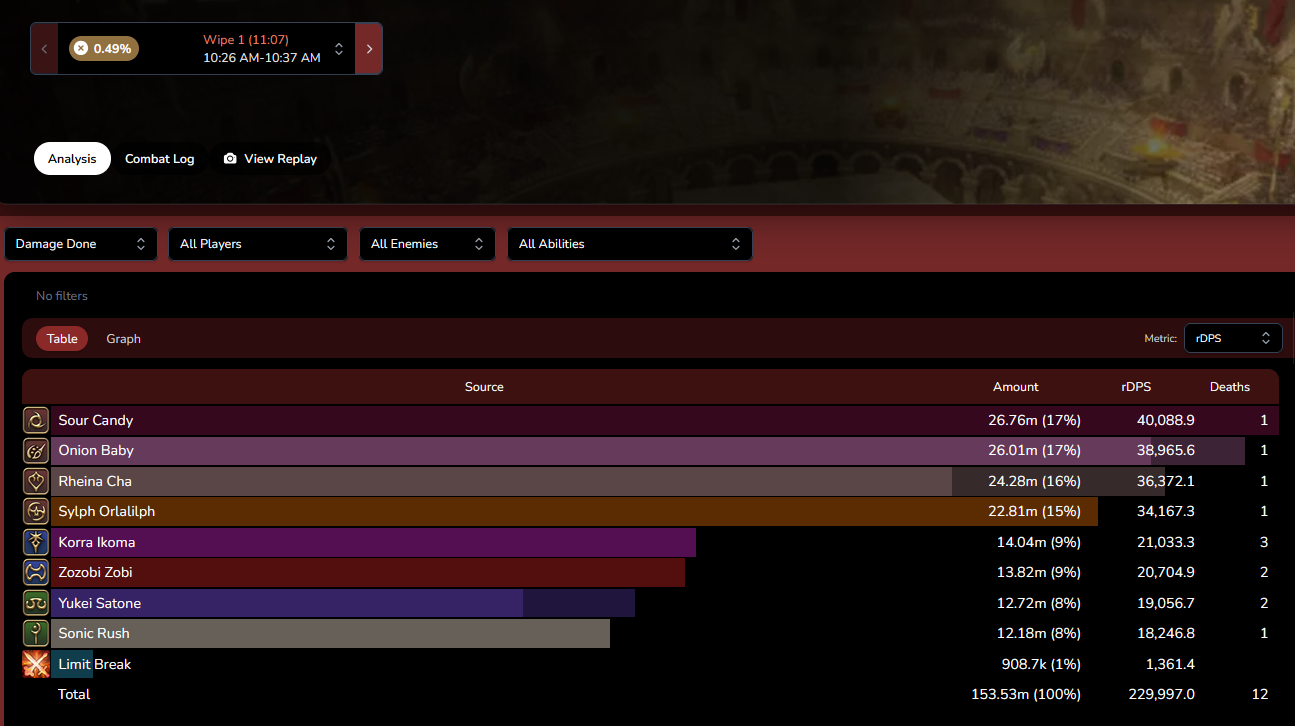Click the No filters text

click(x=62, y=296)
